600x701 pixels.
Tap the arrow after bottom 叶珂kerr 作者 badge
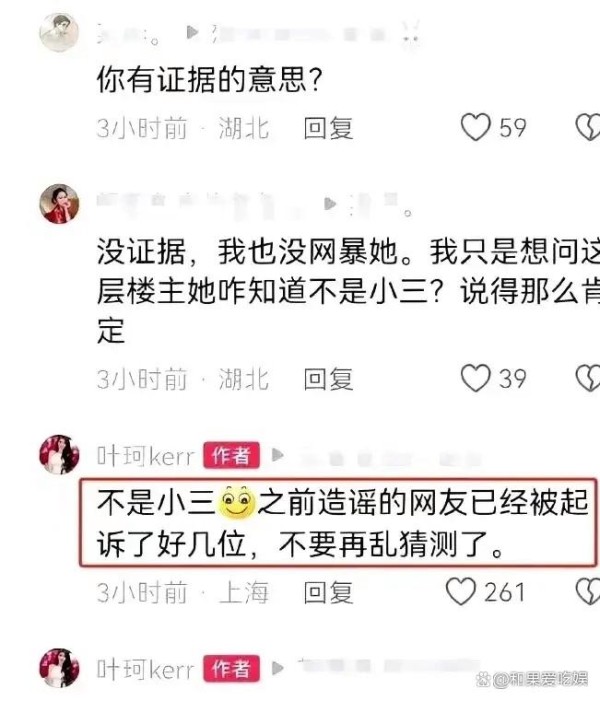[x=278, y=668]
